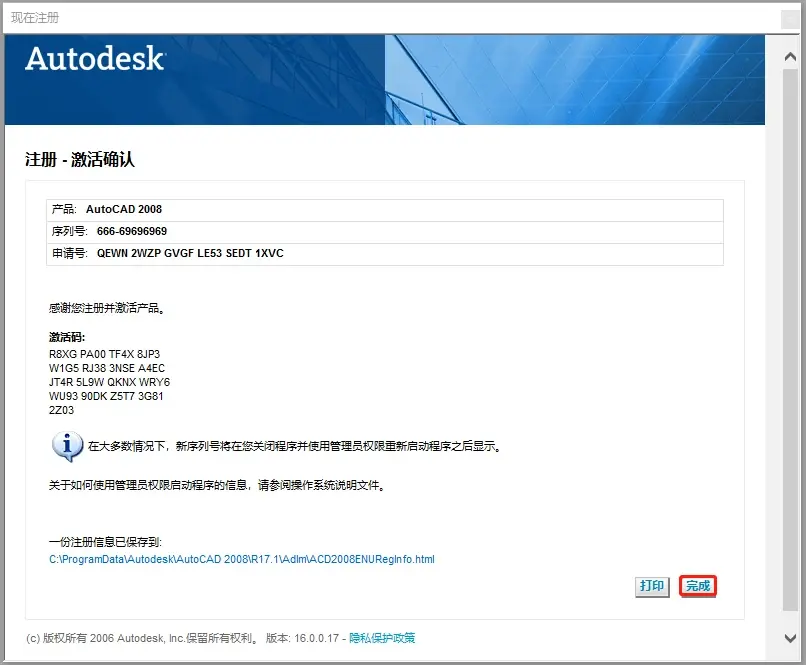The image size is (806, 665).
Task: Click the 打印 (Print) button
Action: (652, 586)
